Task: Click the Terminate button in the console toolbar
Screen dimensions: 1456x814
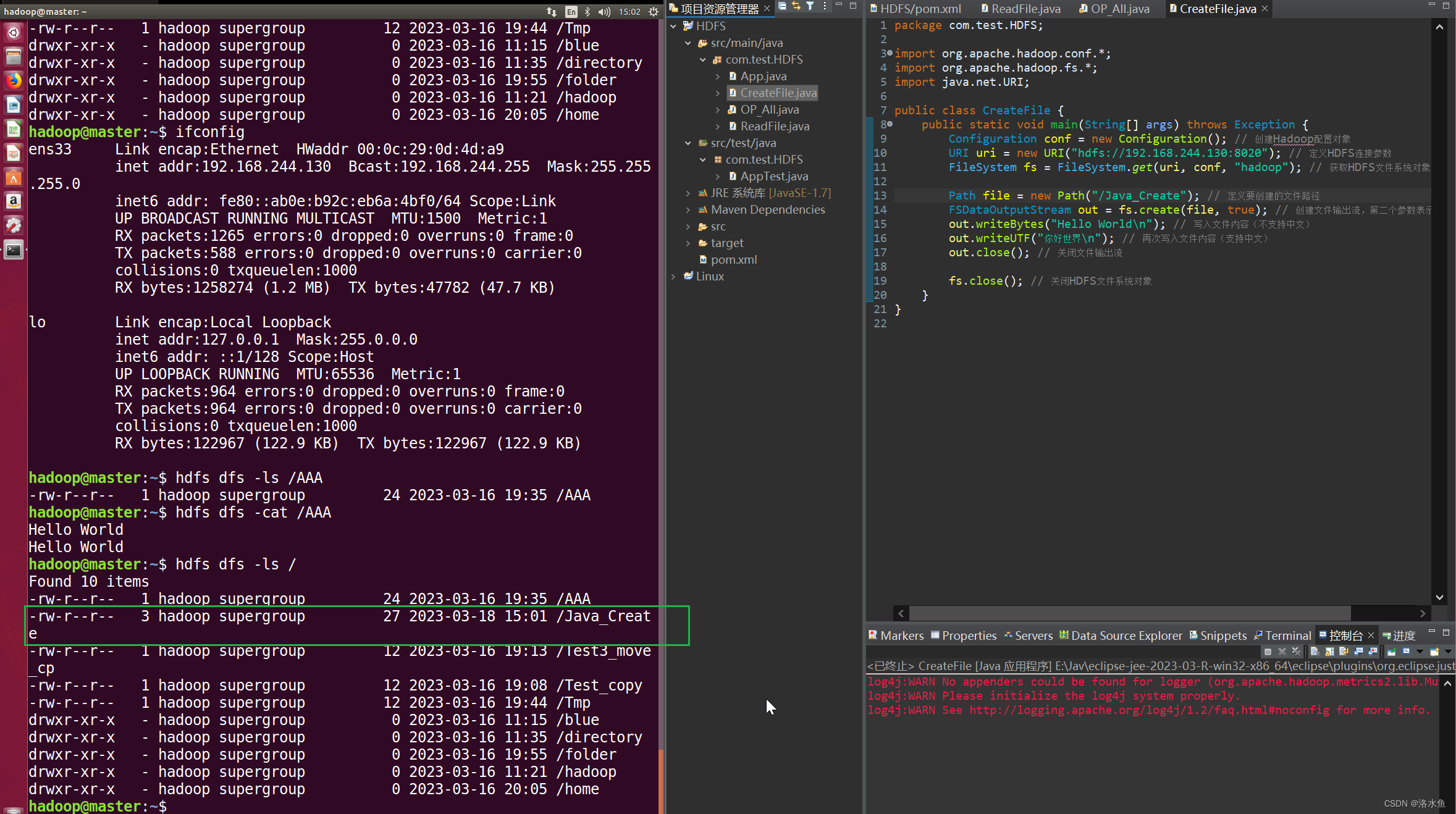Action: [1268, 652]
